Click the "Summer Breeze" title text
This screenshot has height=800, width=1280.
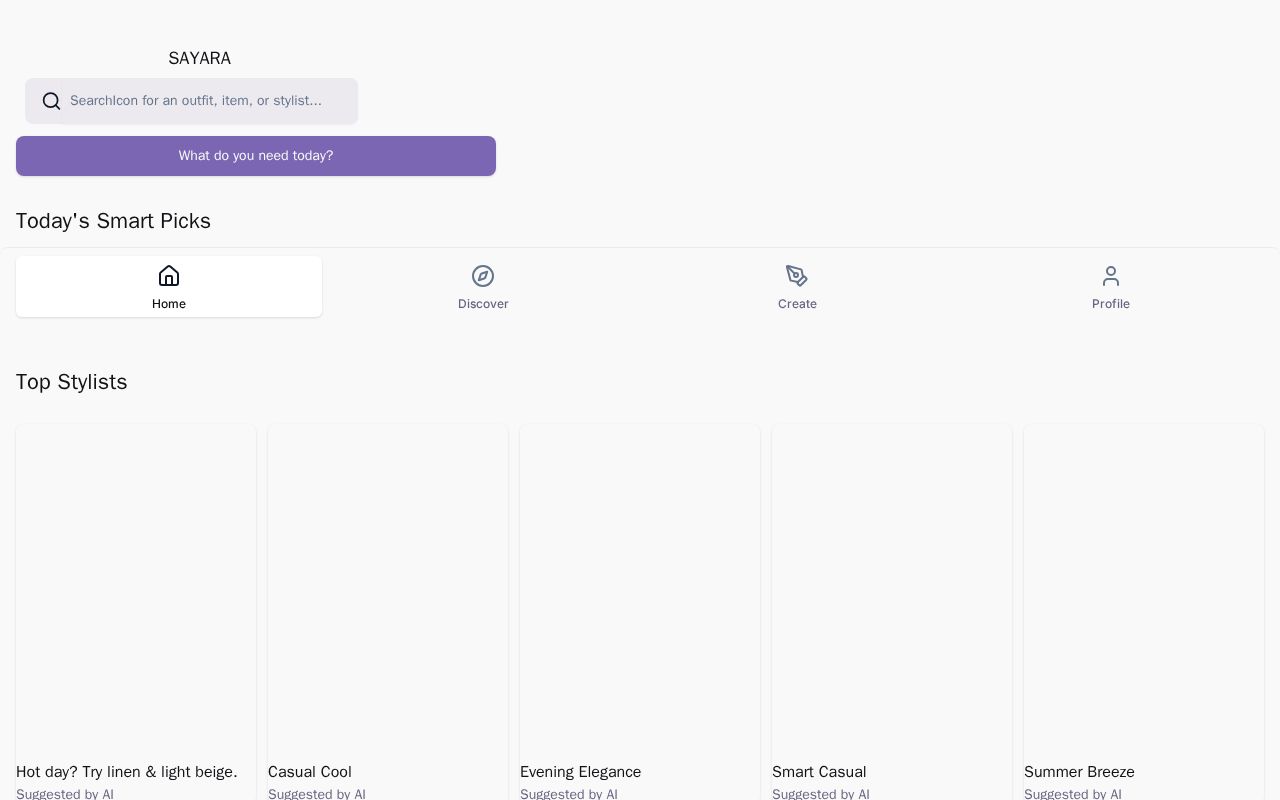point(1079,772)
